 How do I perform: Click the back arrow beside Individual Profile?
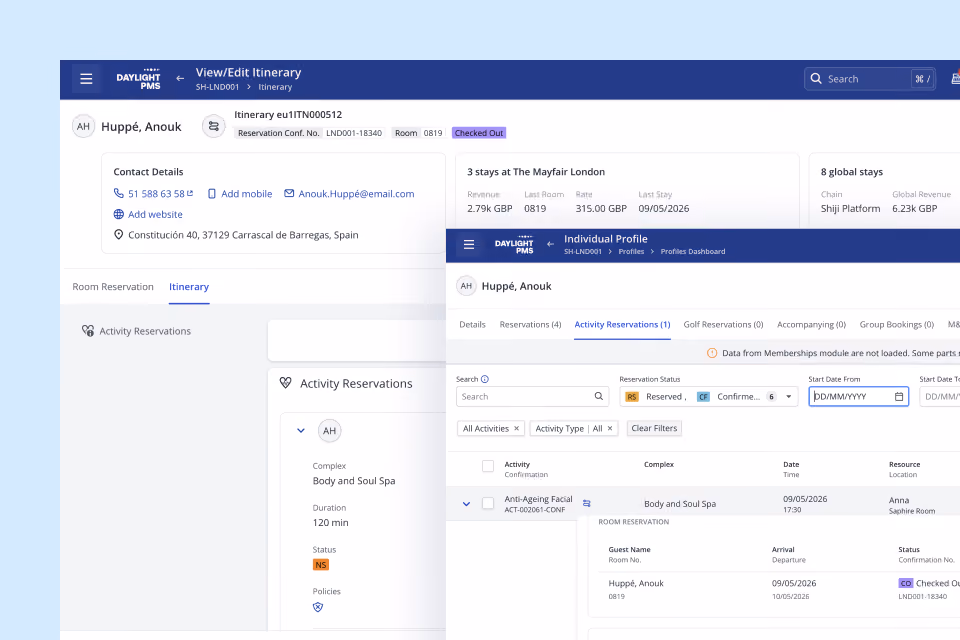[x=550, y=244]
